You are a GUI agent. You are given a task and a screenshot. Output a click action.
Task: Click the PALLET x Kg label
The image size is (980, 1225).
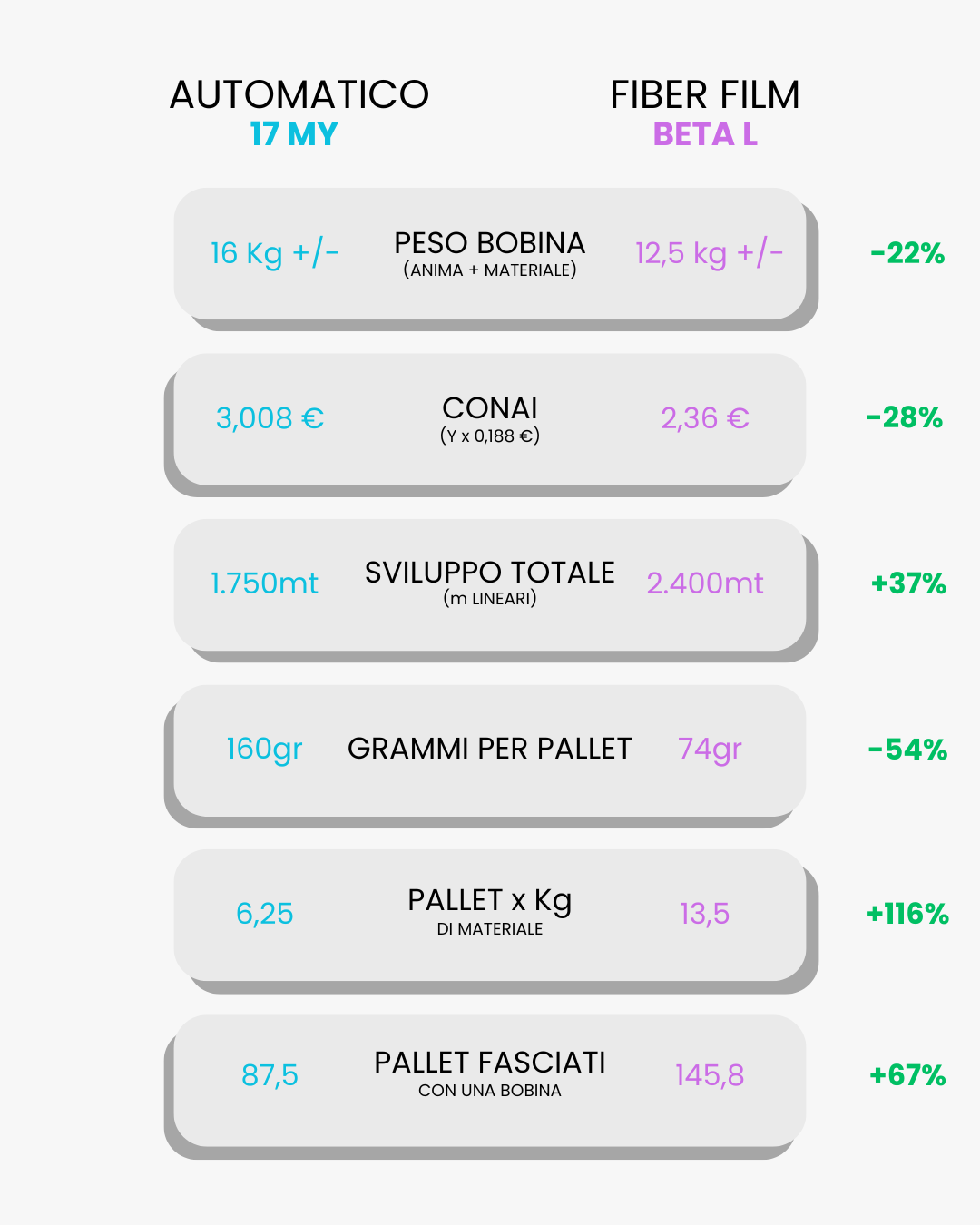490,900
